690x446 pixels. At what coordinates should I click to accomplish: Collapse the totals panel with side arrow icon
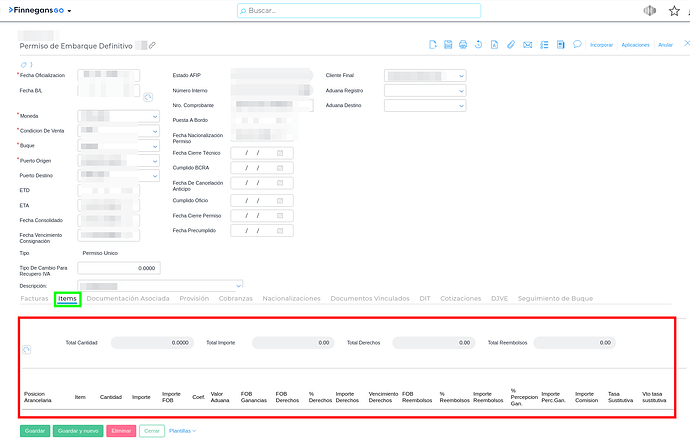27,350
